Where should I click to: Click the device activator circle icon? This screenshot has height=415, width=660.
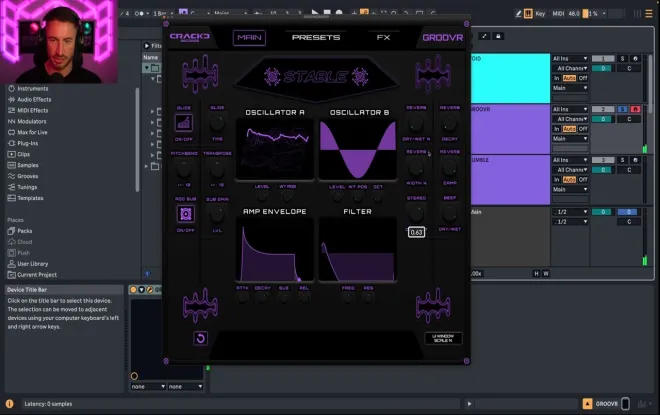pos(133,290)
